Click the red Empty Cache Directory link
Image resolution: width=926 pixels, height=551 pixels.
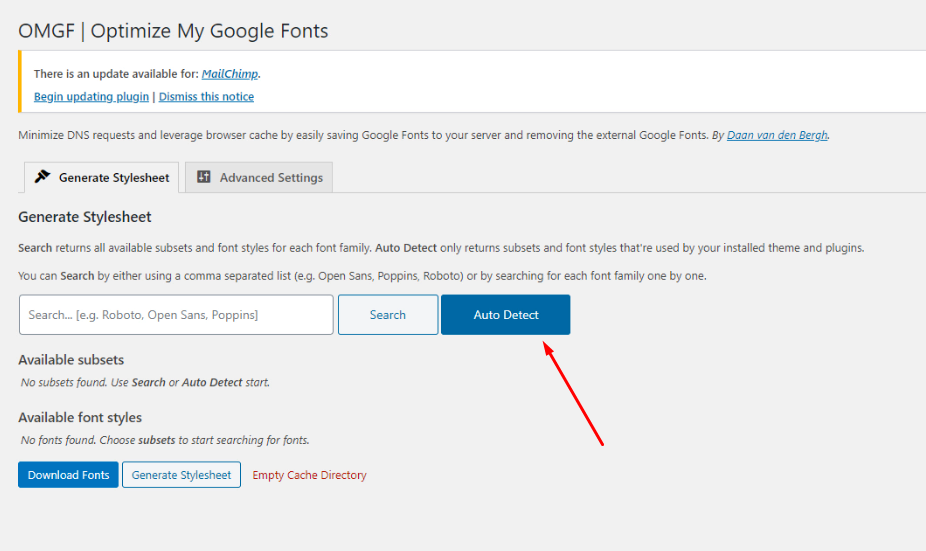(x=309, y=475)
